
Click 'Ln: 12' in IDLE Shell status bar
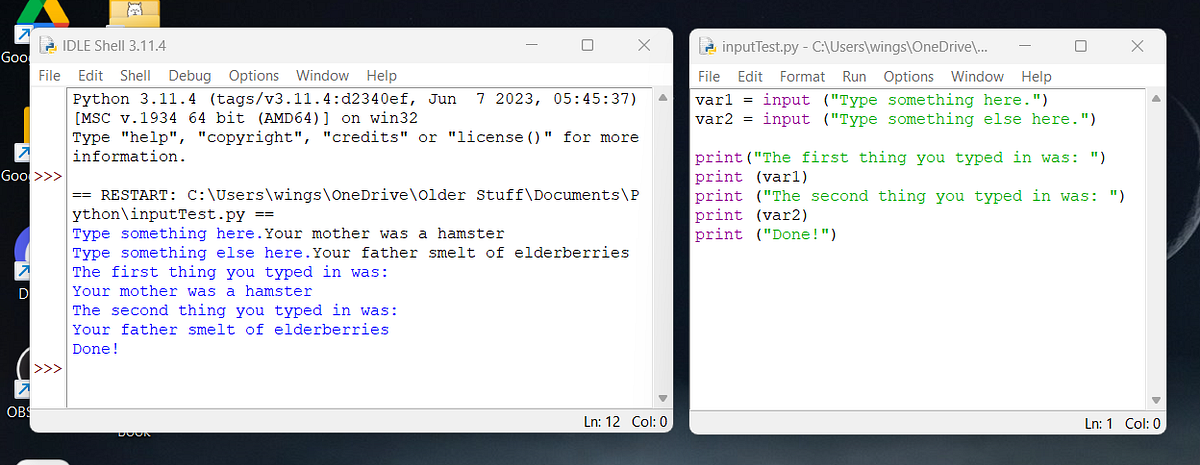click(603, 421)
